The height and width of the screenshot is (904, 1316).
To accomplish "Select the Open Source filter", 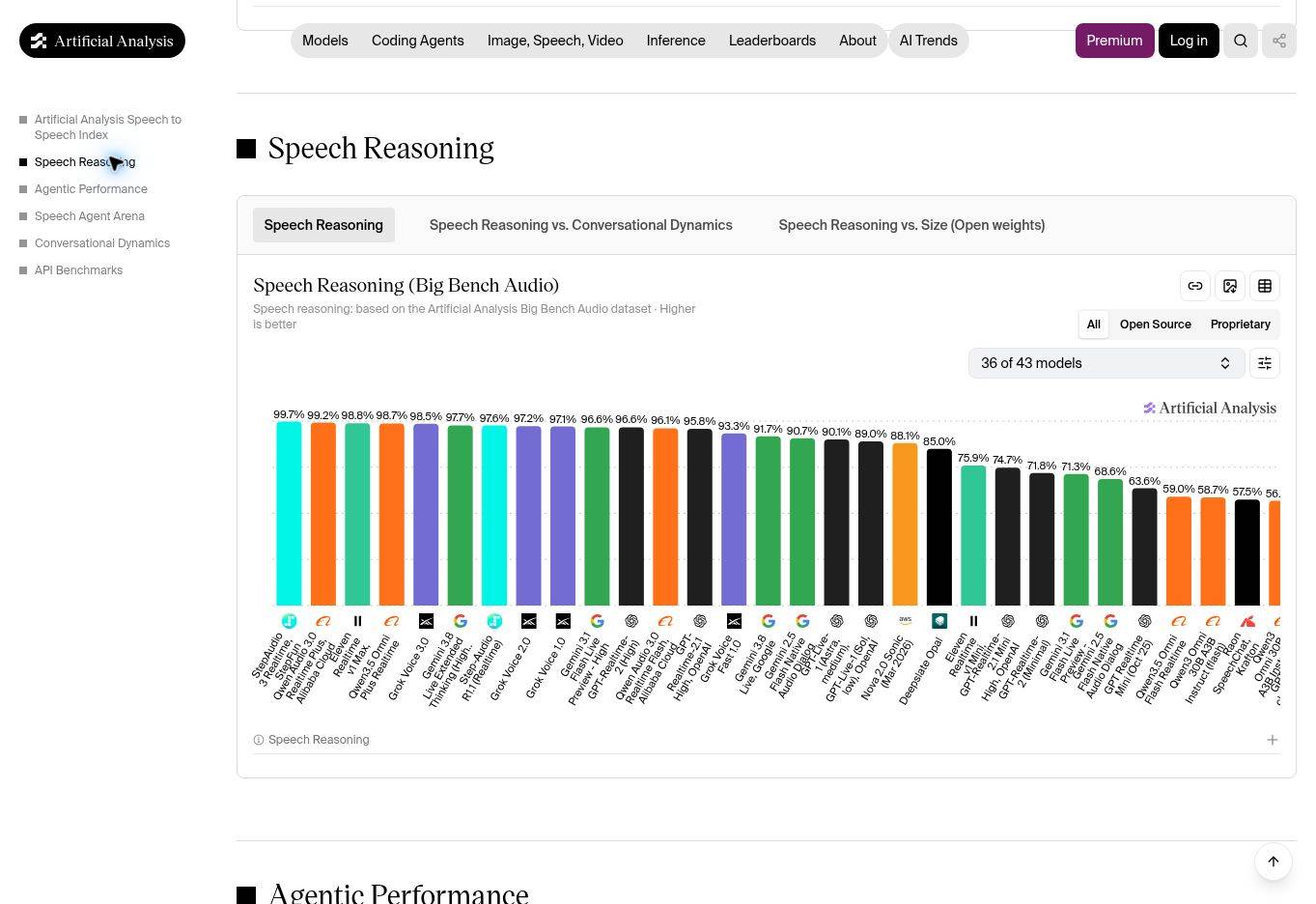I will [1156, 325].
